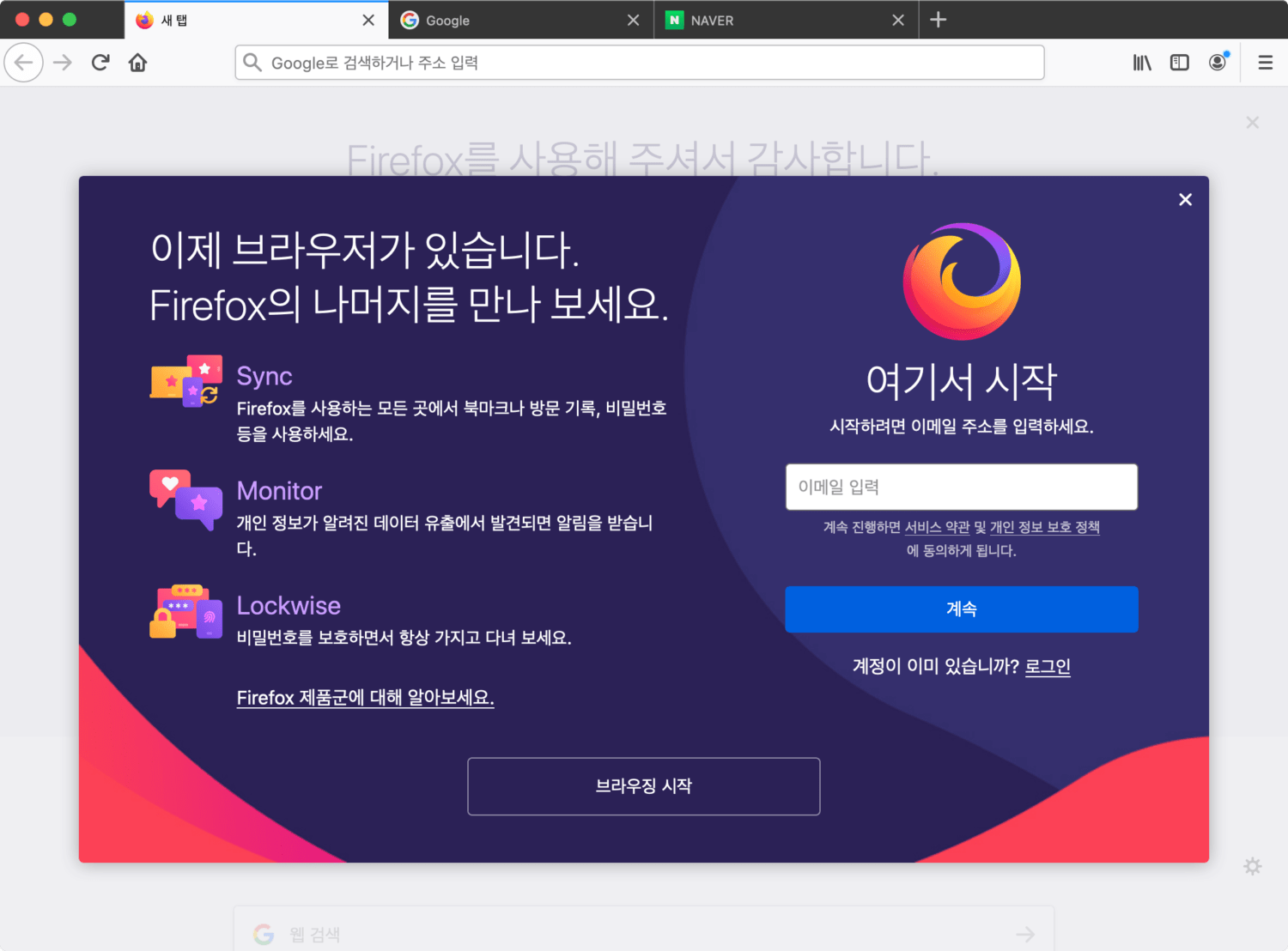Click the Monitor heading text
This screenshot has width=1288, height=951.
point(279,491)
